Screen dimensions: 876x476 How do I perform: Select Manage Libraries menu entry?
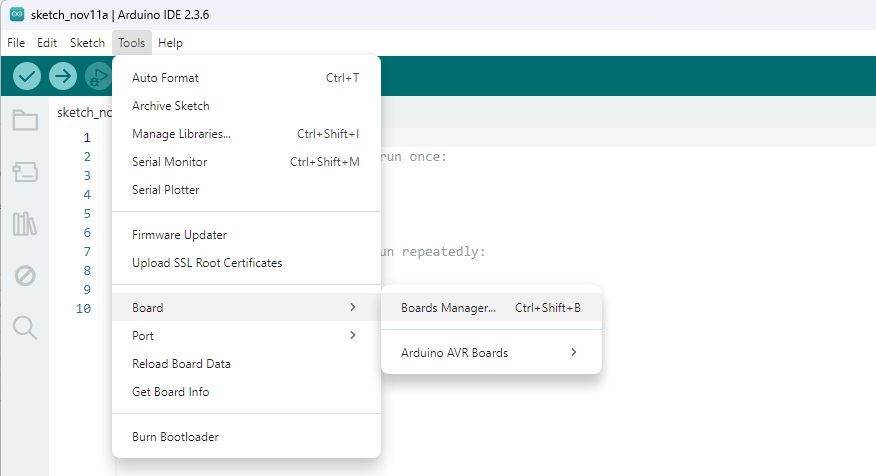(181, 134)
